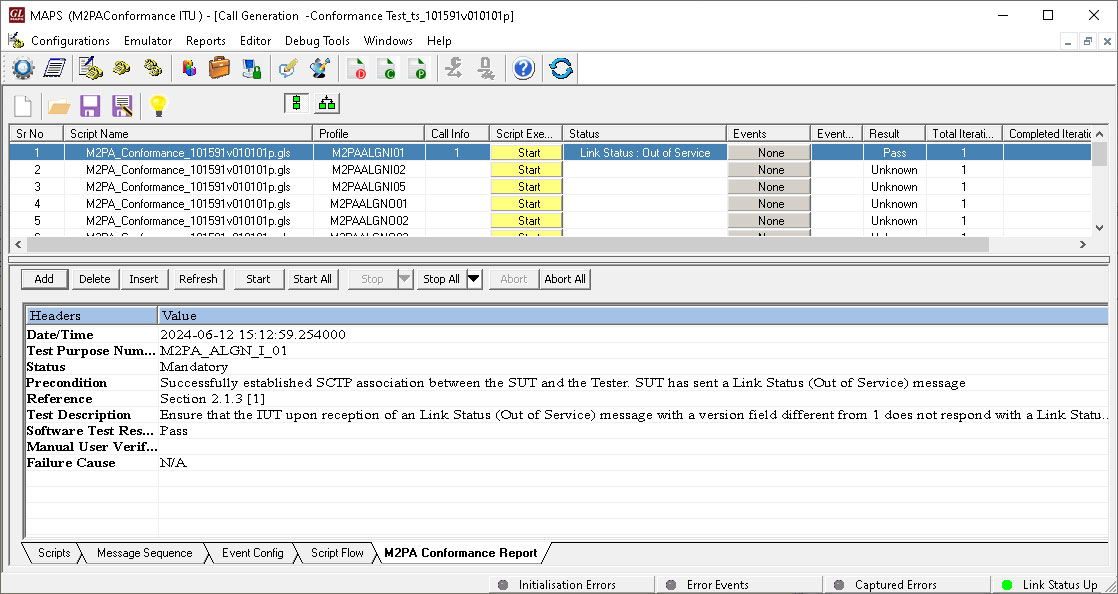Click the script table vertical scrollbar down arrow
The width and height of the screenshot is (1118, 594).
point(1099,227)
